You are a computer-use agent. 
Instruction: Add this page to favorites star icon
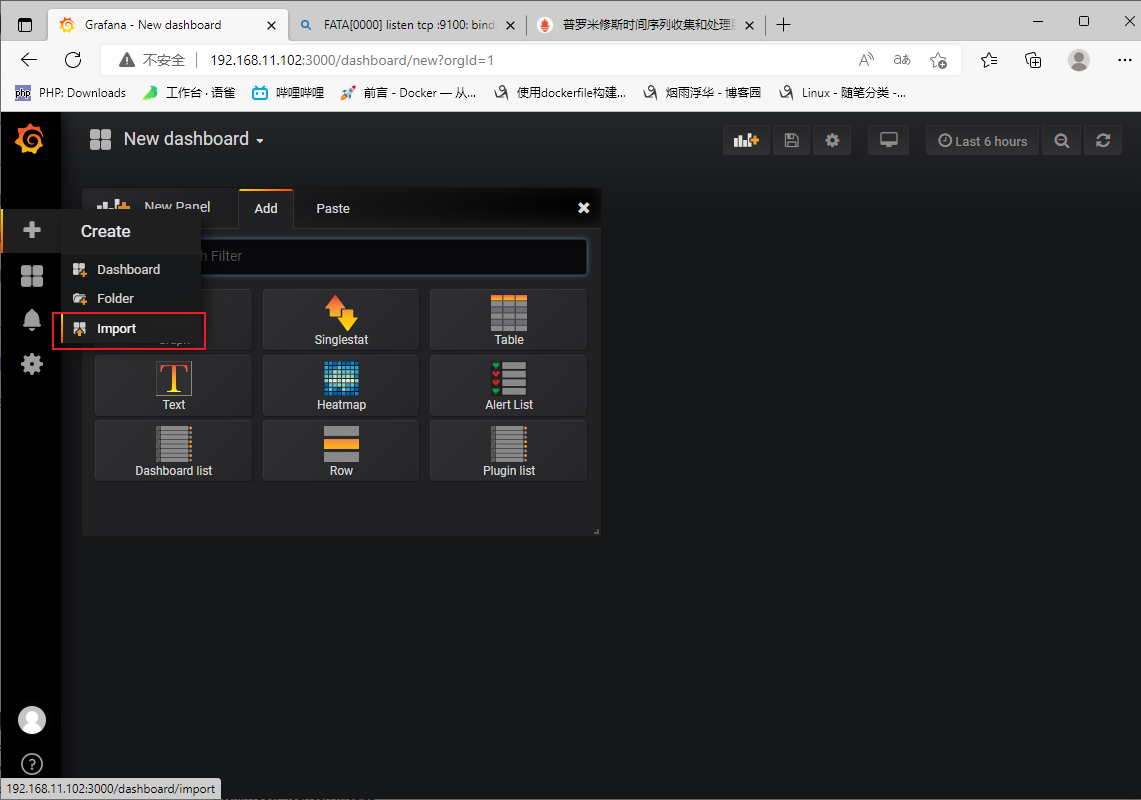[938, 60]
